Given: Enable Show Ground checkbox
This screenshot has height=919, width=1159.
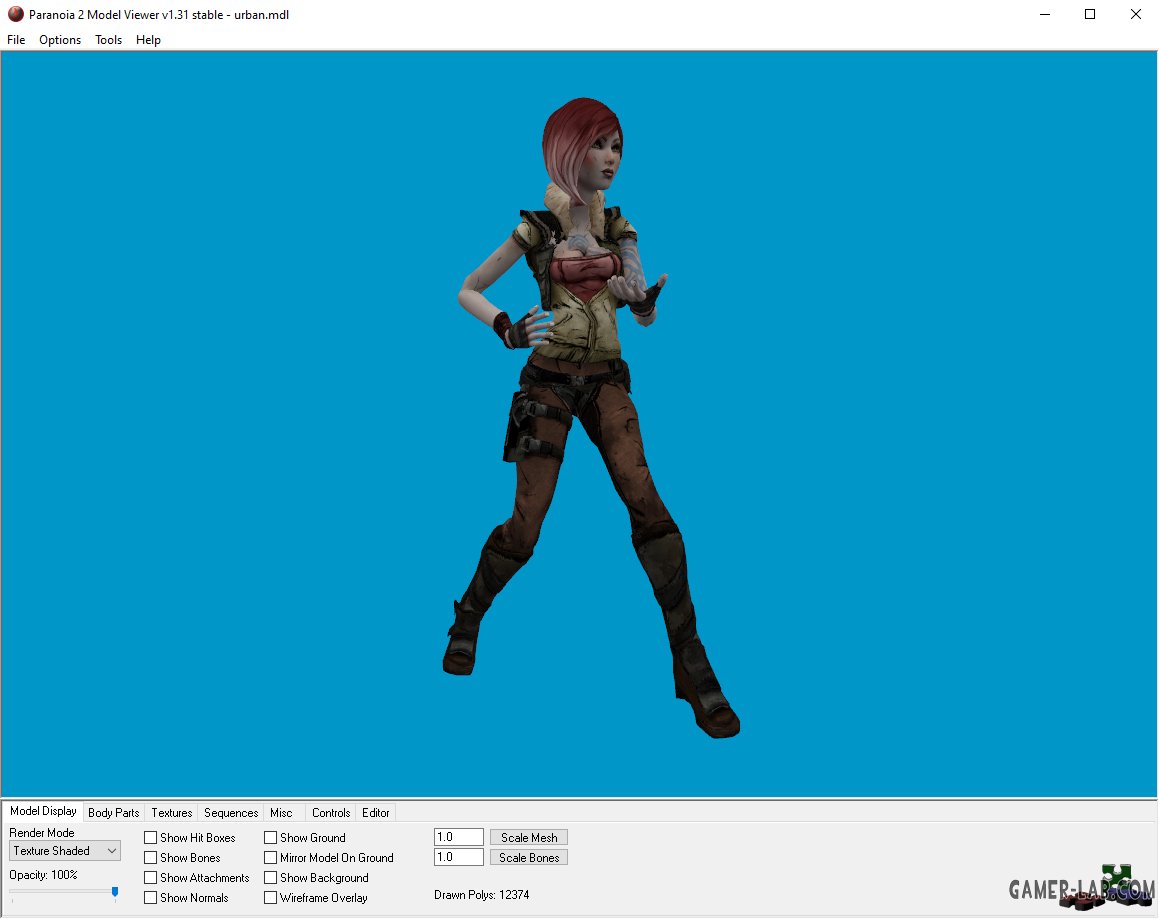Looking at the screenshot, I should [x=271, y=838].
